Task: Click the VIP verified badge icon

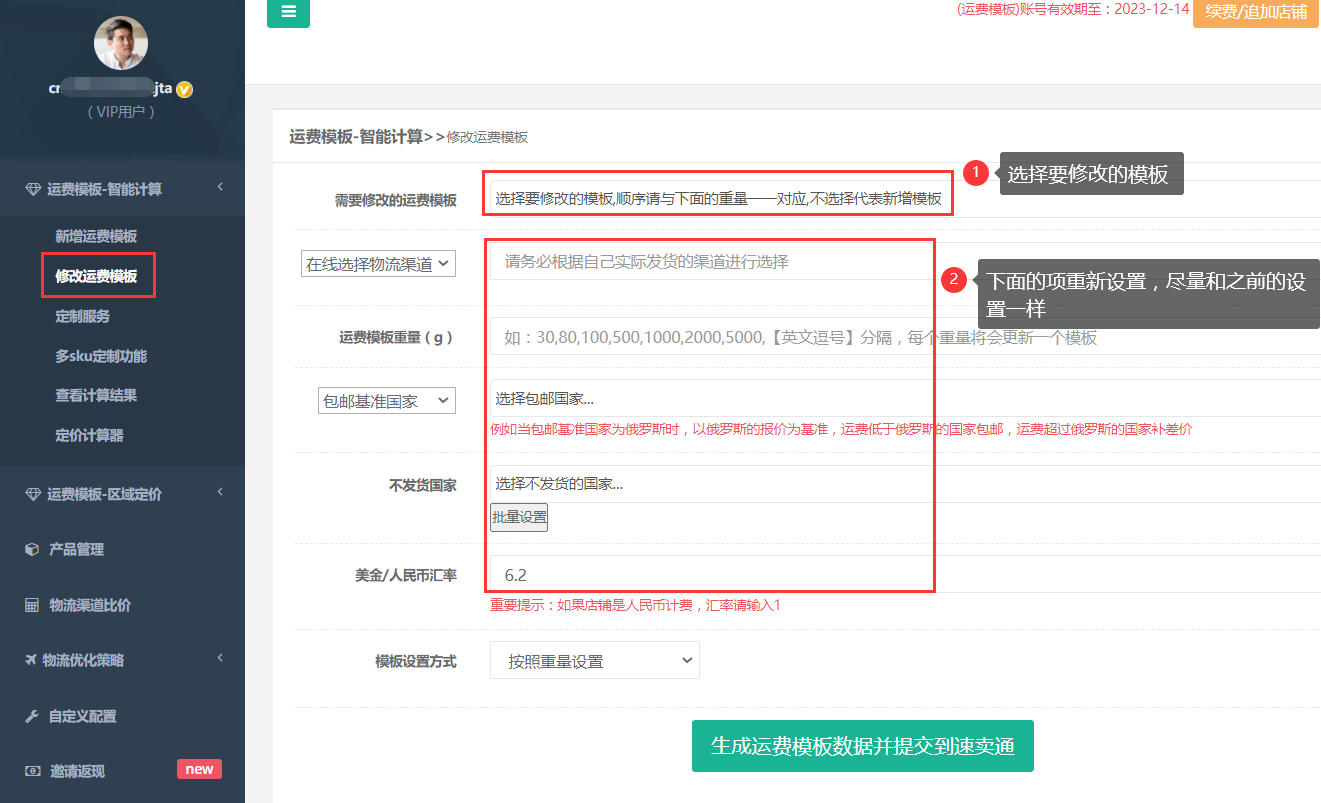Action: tap(184, 89)
